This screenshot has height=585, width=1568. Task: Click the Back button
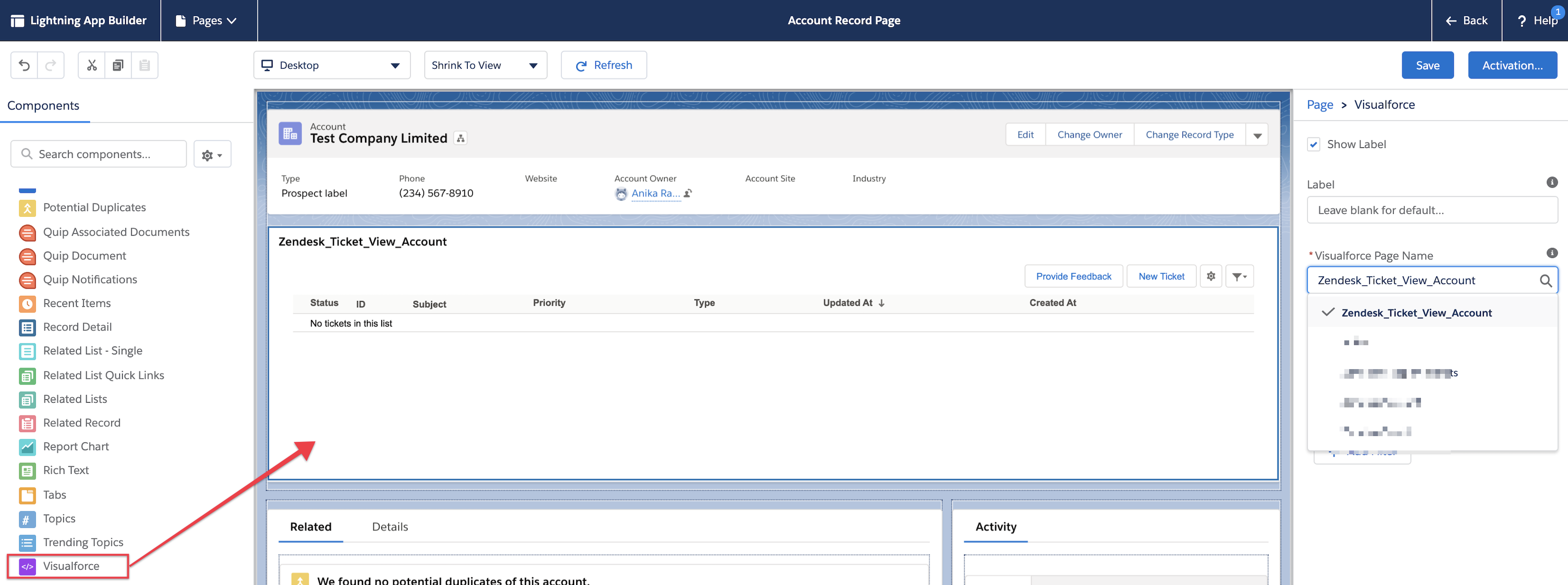[x=1466, y=21]
